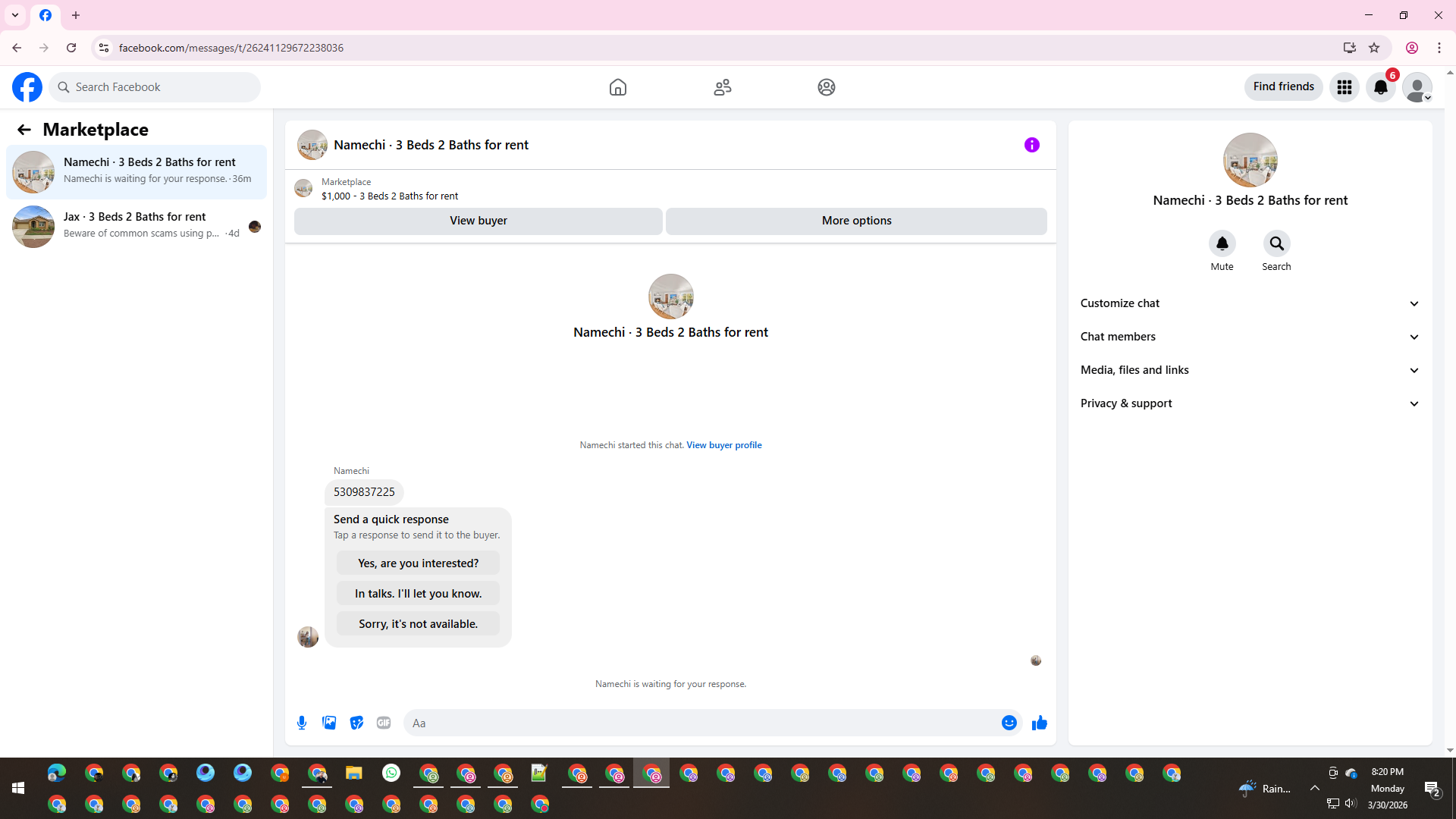Send a thumbs-up like

1039,723
